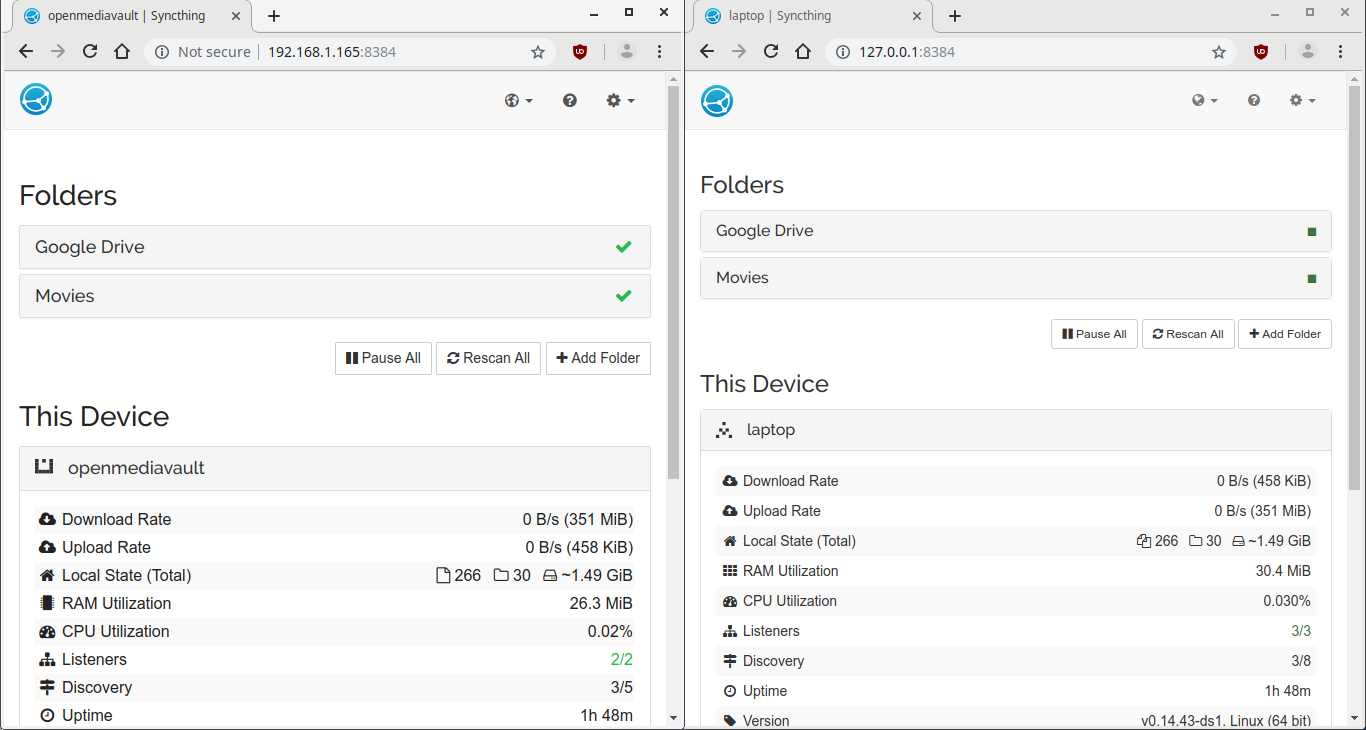Open uBlock extension in laptop browser
Viewport: 1366px width, 730px height.
pos(1261,52)
